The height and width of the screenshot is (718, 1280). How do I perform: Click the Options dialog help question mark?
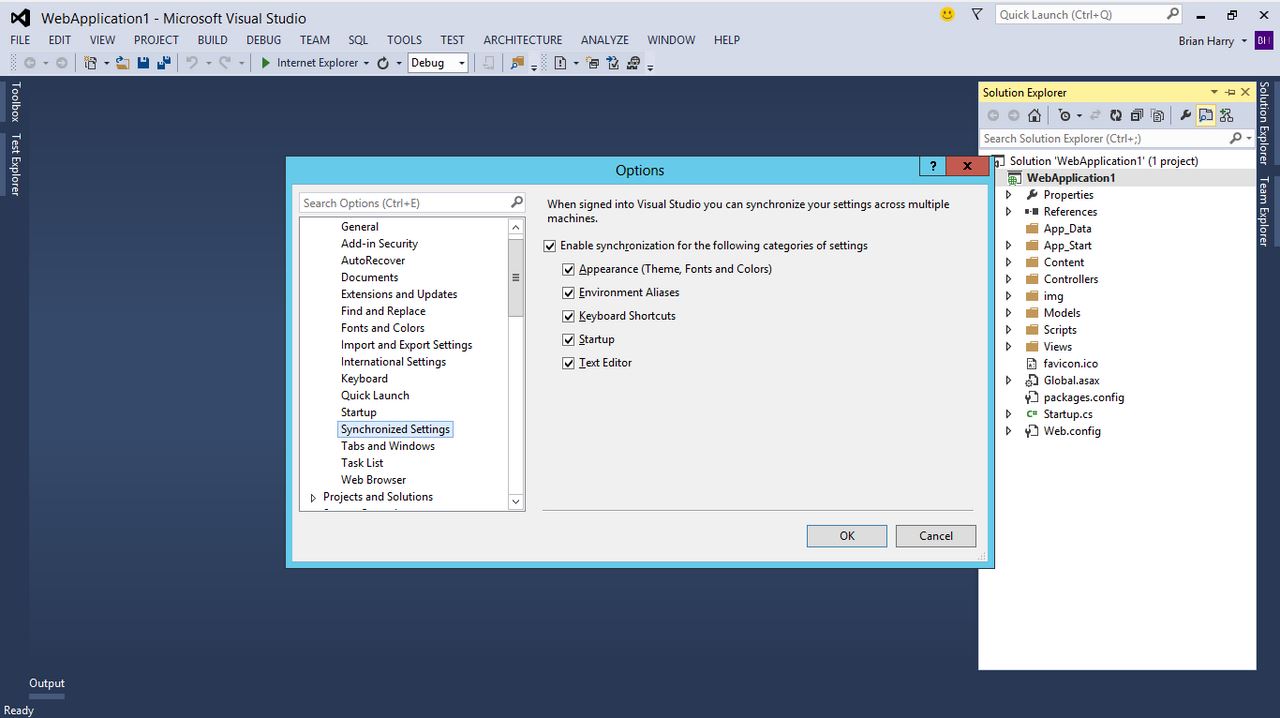[932, 167]
